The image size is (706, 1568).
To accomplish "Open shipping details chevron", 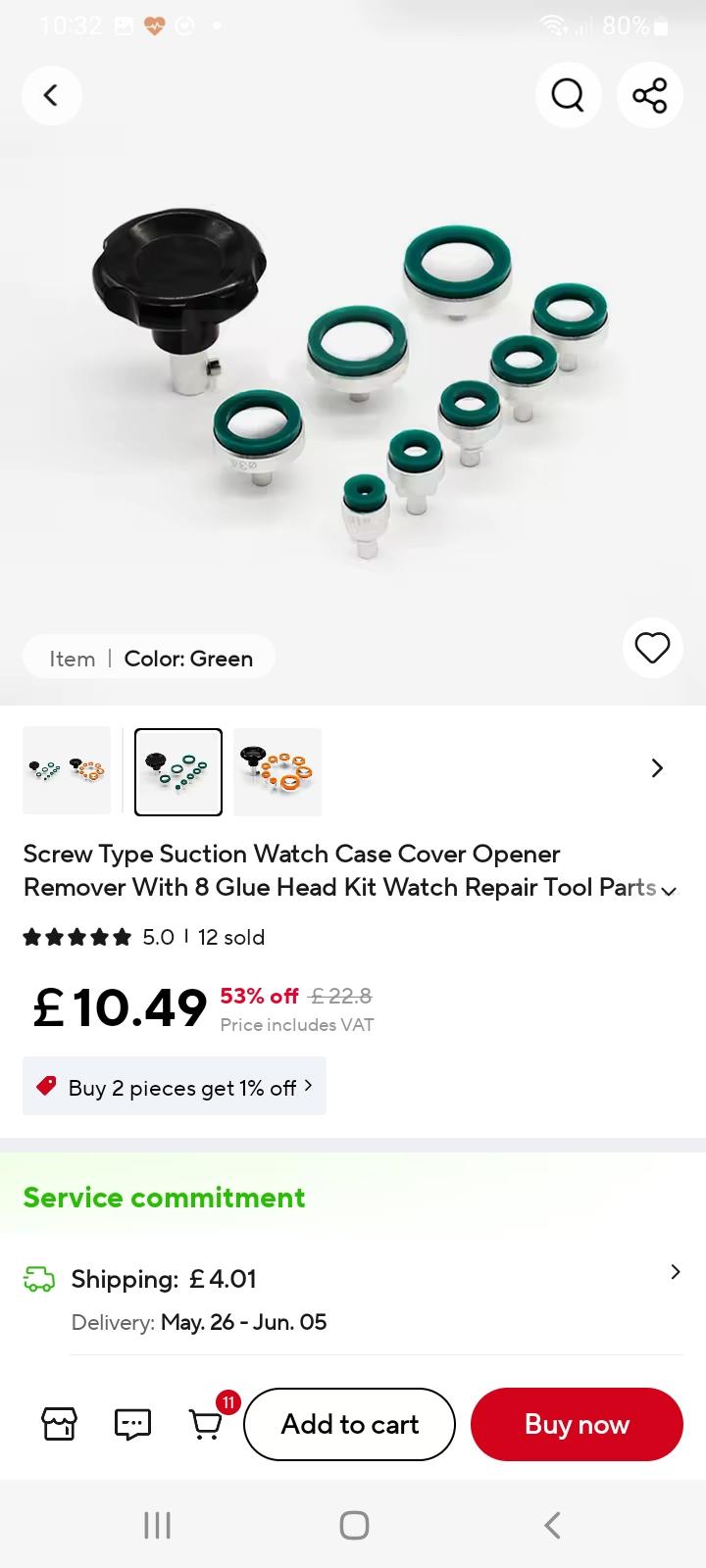I will (675, 1272).
